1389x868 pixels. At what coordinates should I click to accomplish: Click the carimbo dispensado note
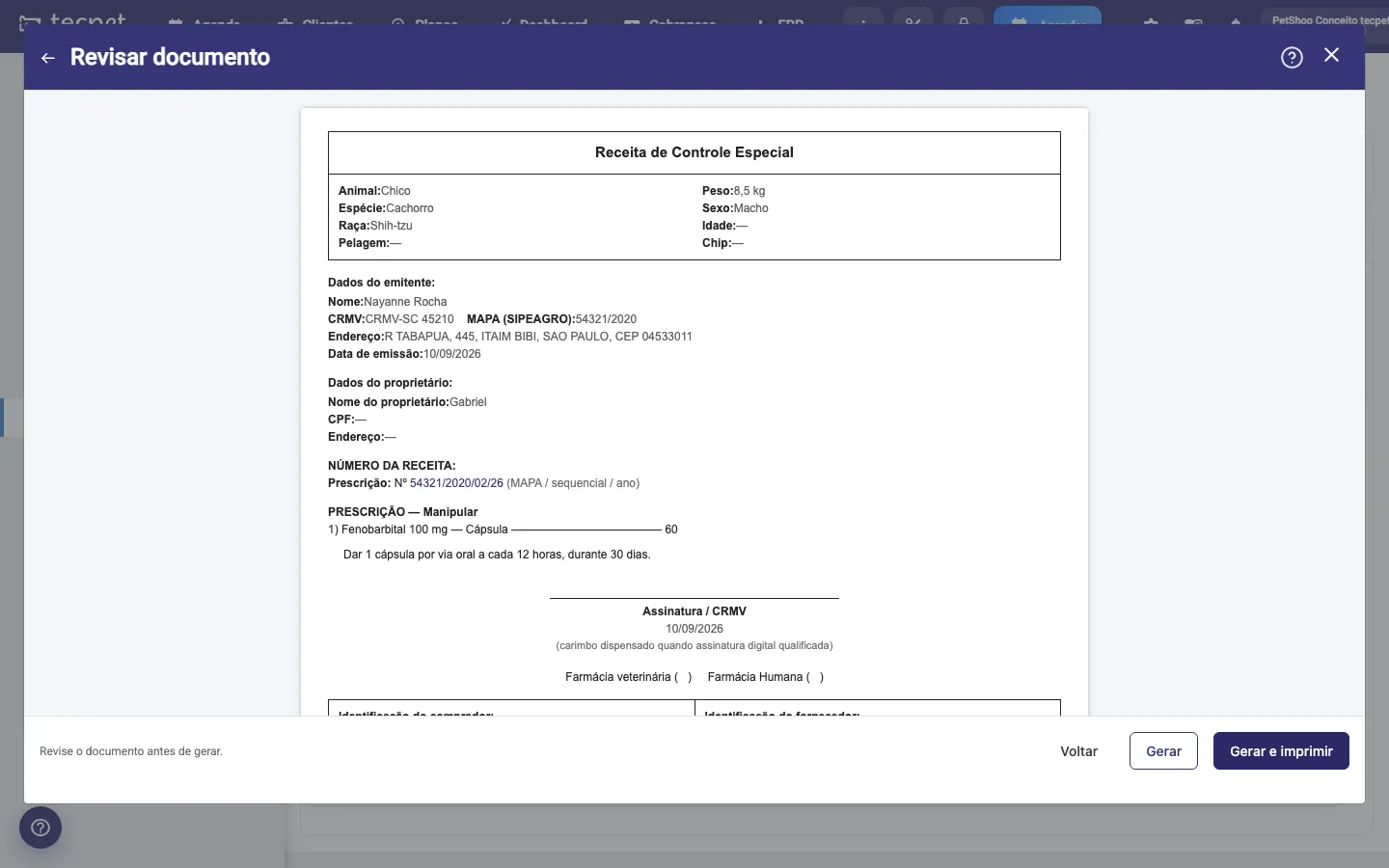click(x=694, y=645)
